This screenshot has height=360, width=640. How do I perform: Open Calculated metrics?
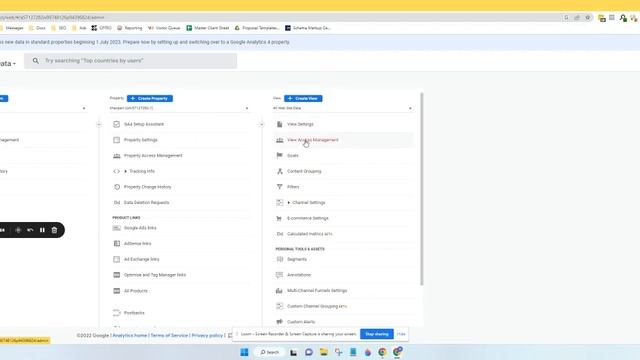(309, 234)
